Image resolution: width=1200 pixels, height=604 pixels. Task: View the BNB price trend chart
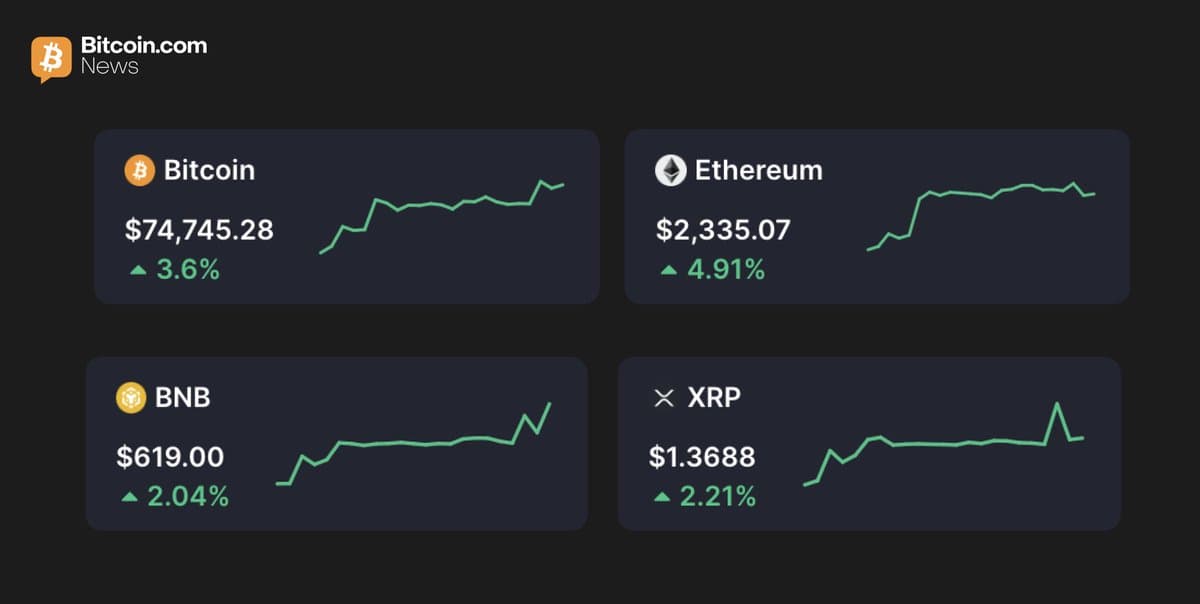(x=414, y=444)
